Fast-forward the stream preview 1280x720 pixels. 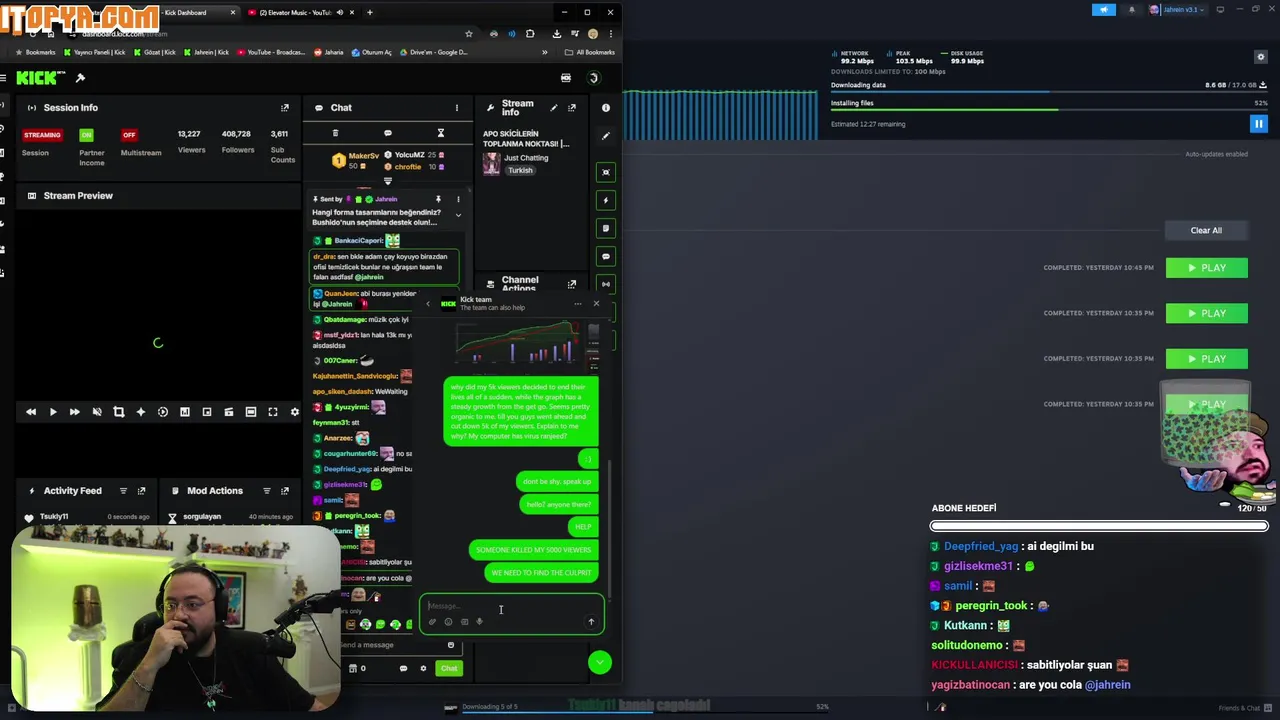click(75, 412)
